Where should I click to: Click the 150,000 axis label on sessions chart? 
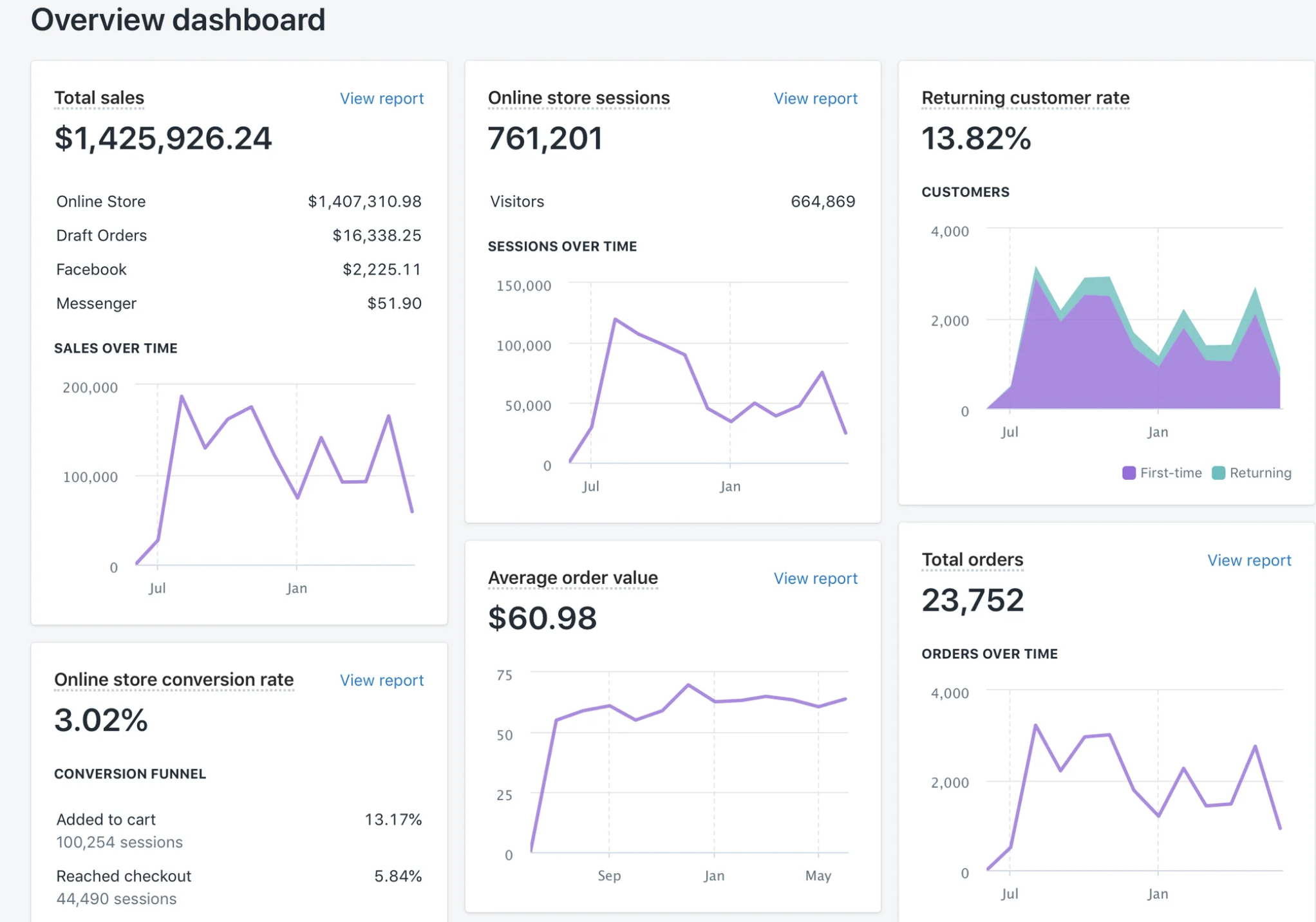pos(523,286)
